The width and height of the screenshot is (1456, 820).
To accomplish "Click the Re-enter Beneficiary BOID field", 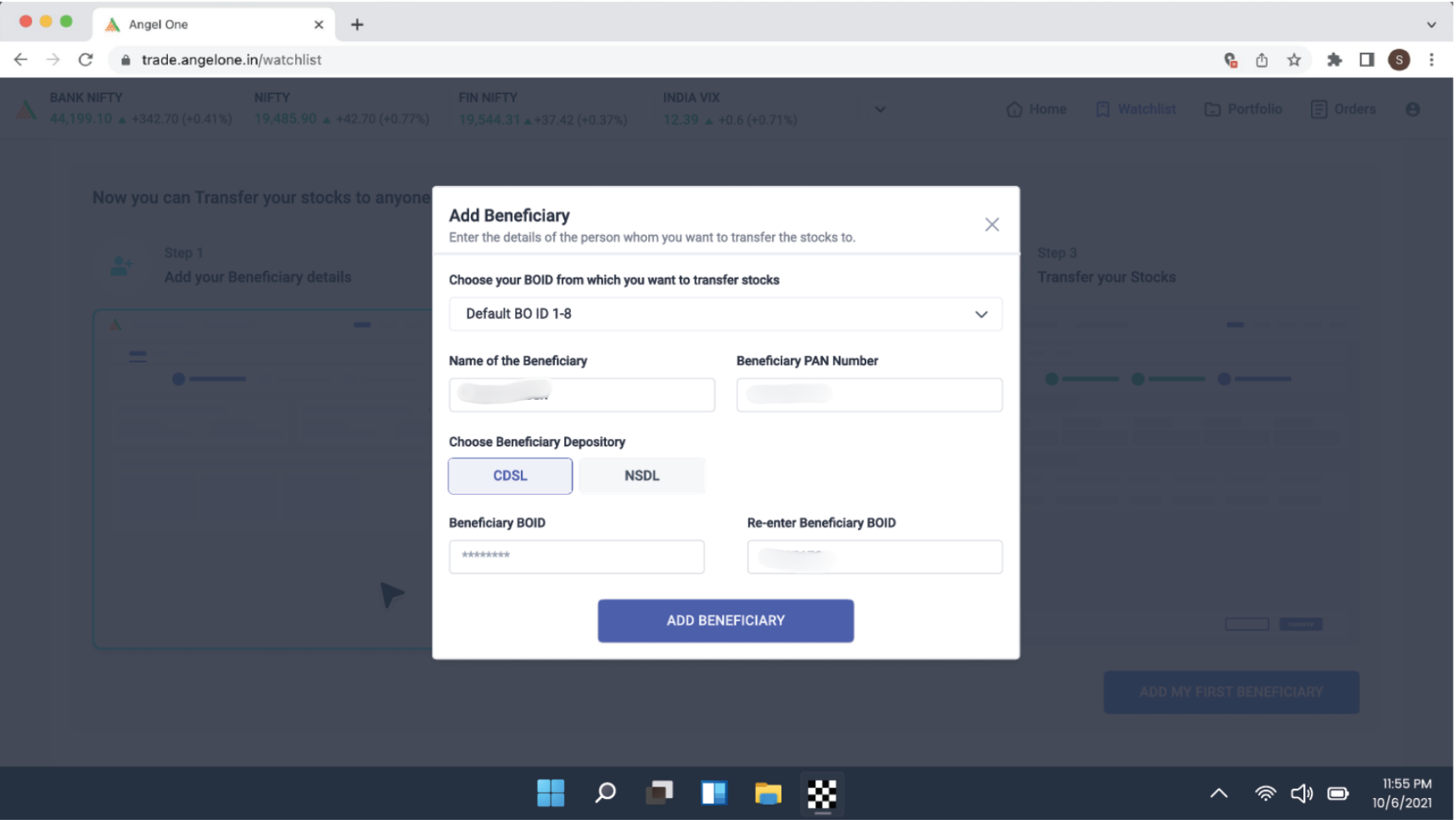I will (874, 557).
